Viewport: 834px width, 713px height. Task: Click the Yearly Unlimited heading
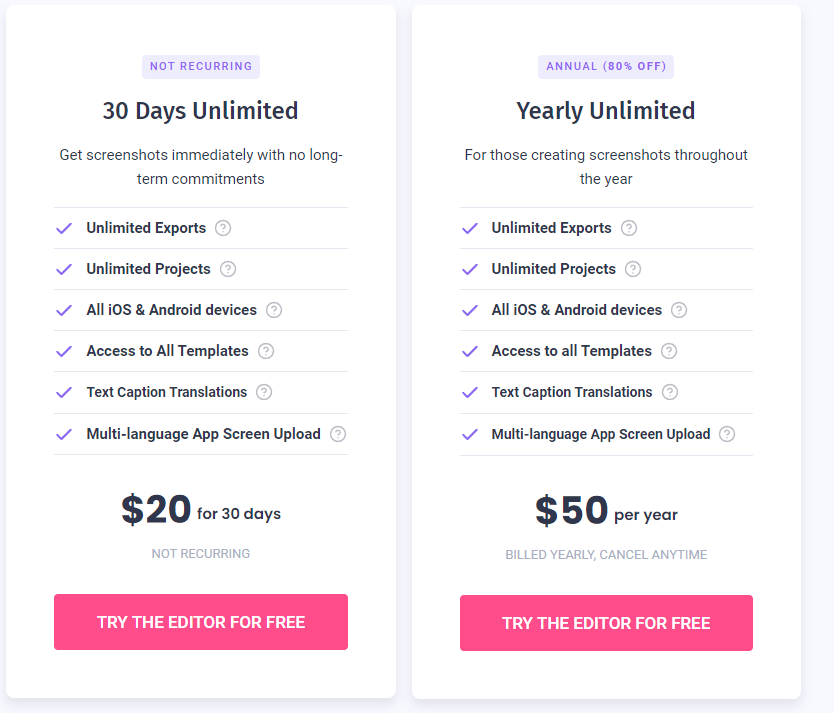pyautogui.click(x=606, y=110)
